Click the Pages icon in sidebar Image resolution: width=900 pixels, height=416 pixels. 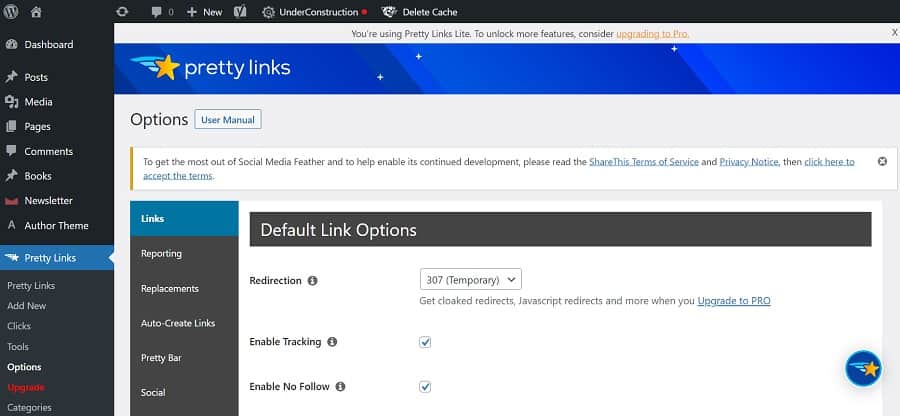[x=11, y=126]
